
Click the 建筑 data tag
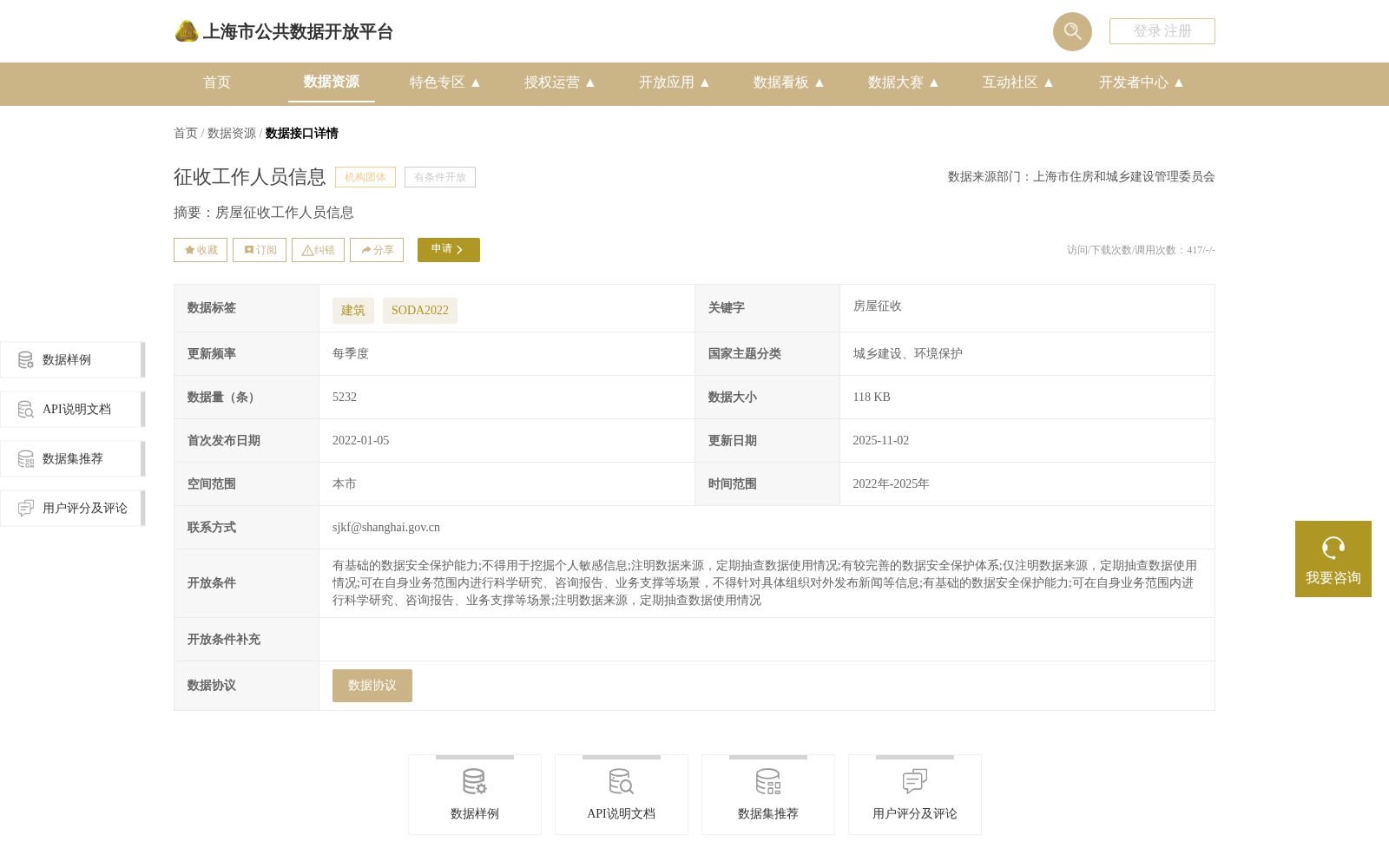coord(353,311)
